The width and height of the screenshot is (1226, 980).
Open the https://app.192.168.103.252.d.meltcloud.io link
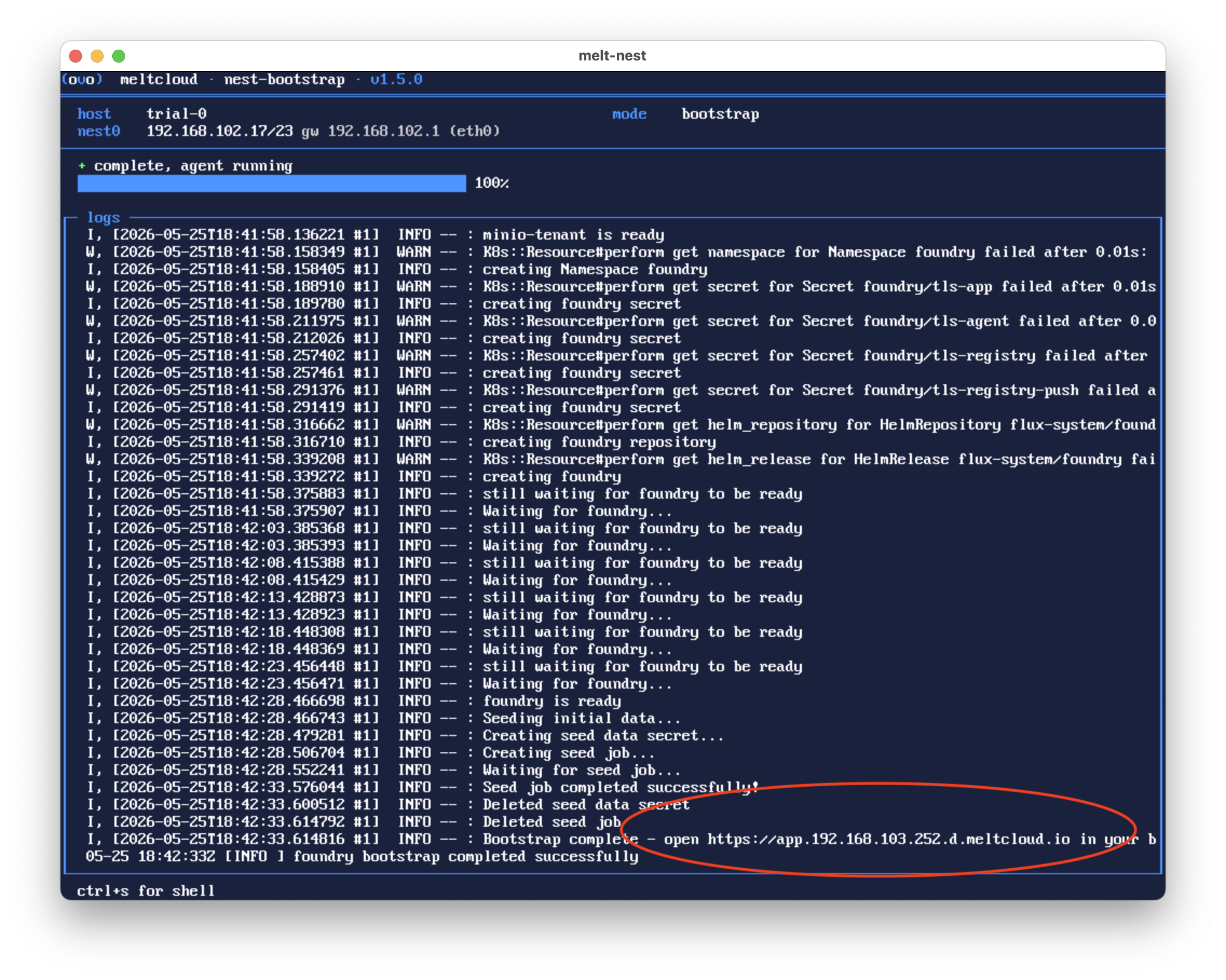[x=889, y=839]
